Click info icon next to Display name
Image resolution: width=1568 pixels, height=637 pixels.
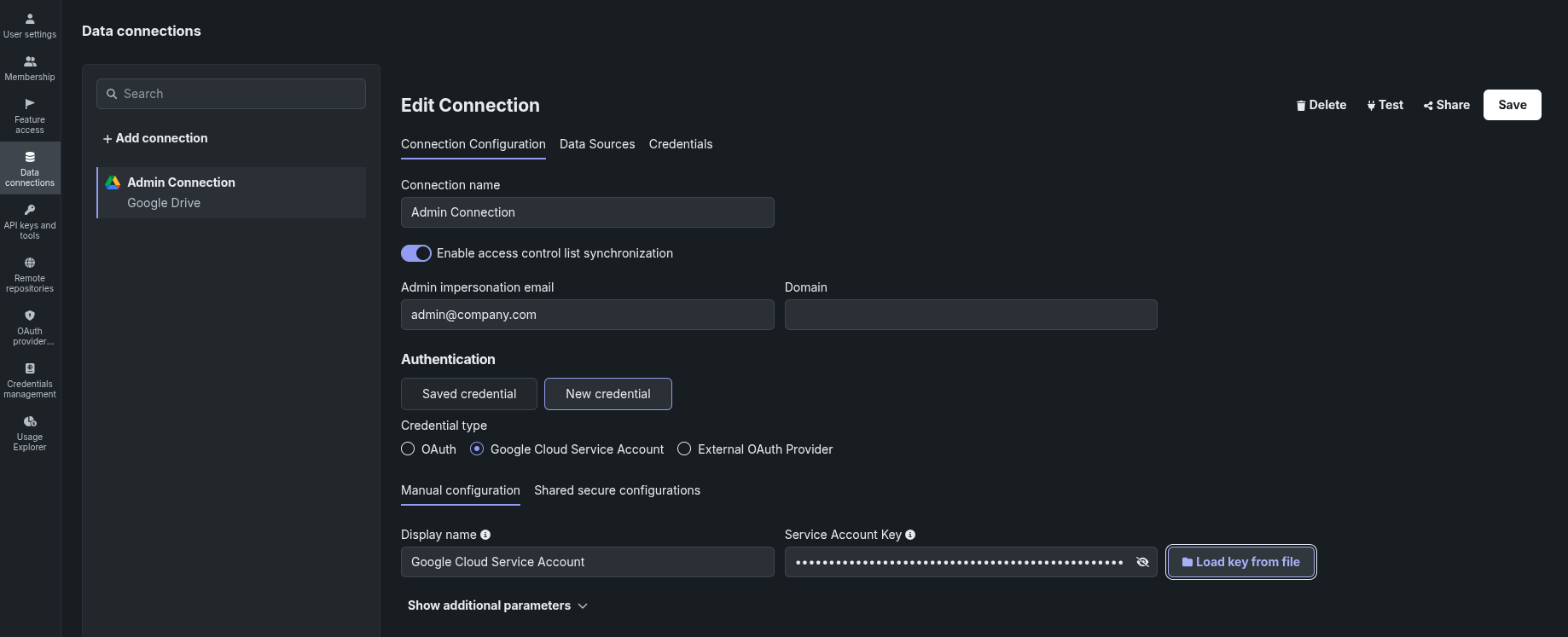(485, 535)
